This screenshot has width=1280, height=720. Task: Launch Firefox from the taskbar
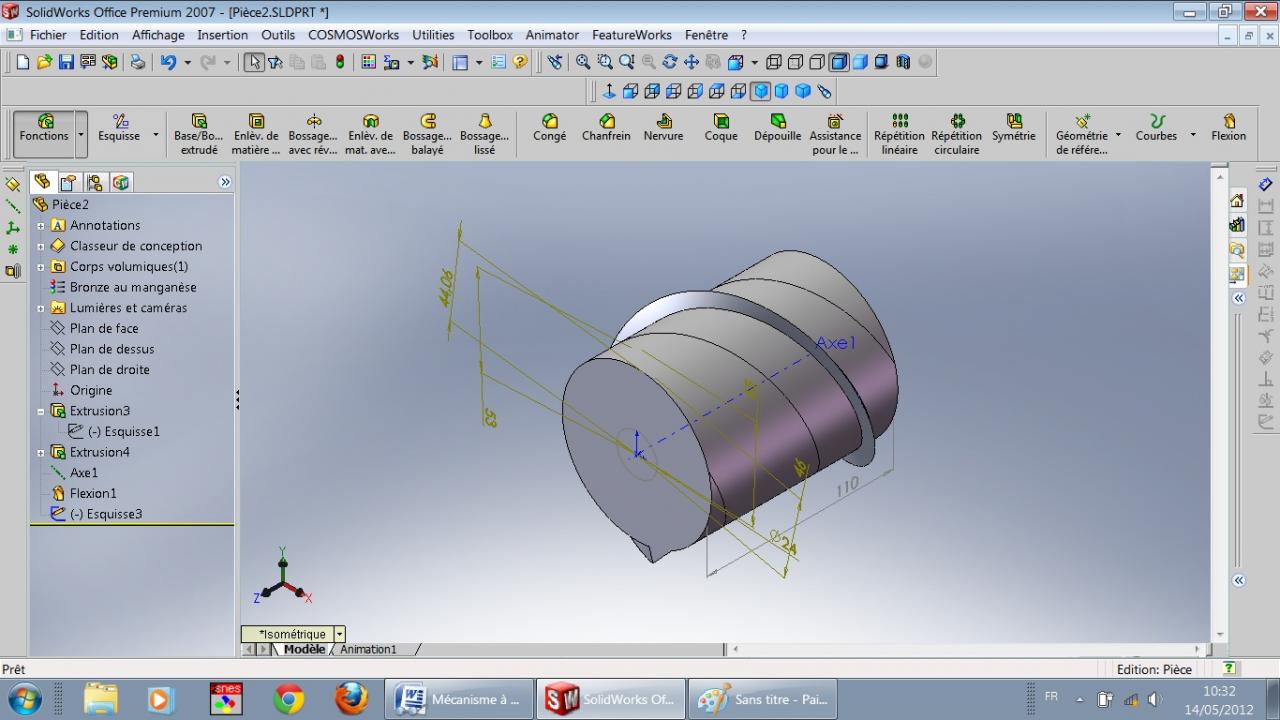pos(351,699)
